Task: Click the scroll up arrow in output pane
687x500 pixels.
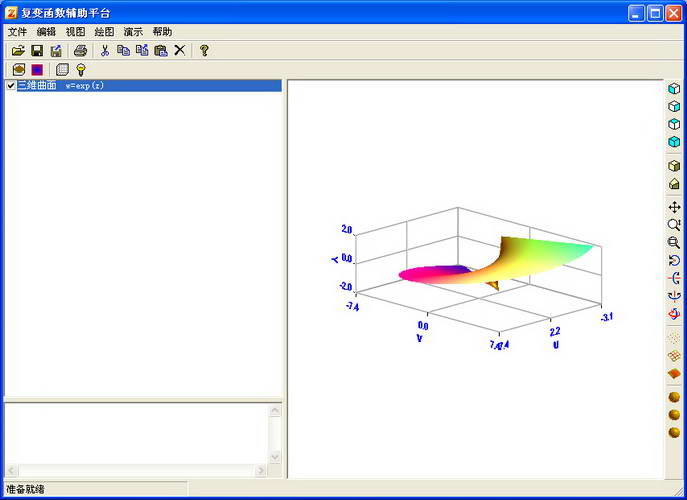Action: tap(275, 411)
